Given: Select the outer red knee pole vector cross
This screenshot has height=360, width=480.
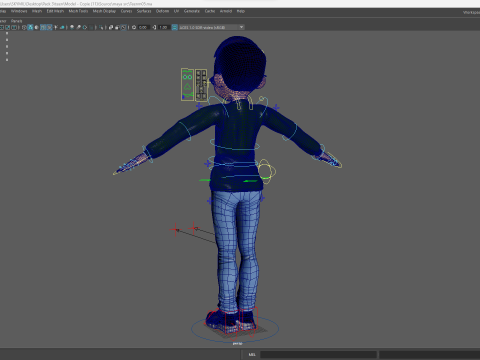Looking at the screenshot, I should click(x=175, y=230).
